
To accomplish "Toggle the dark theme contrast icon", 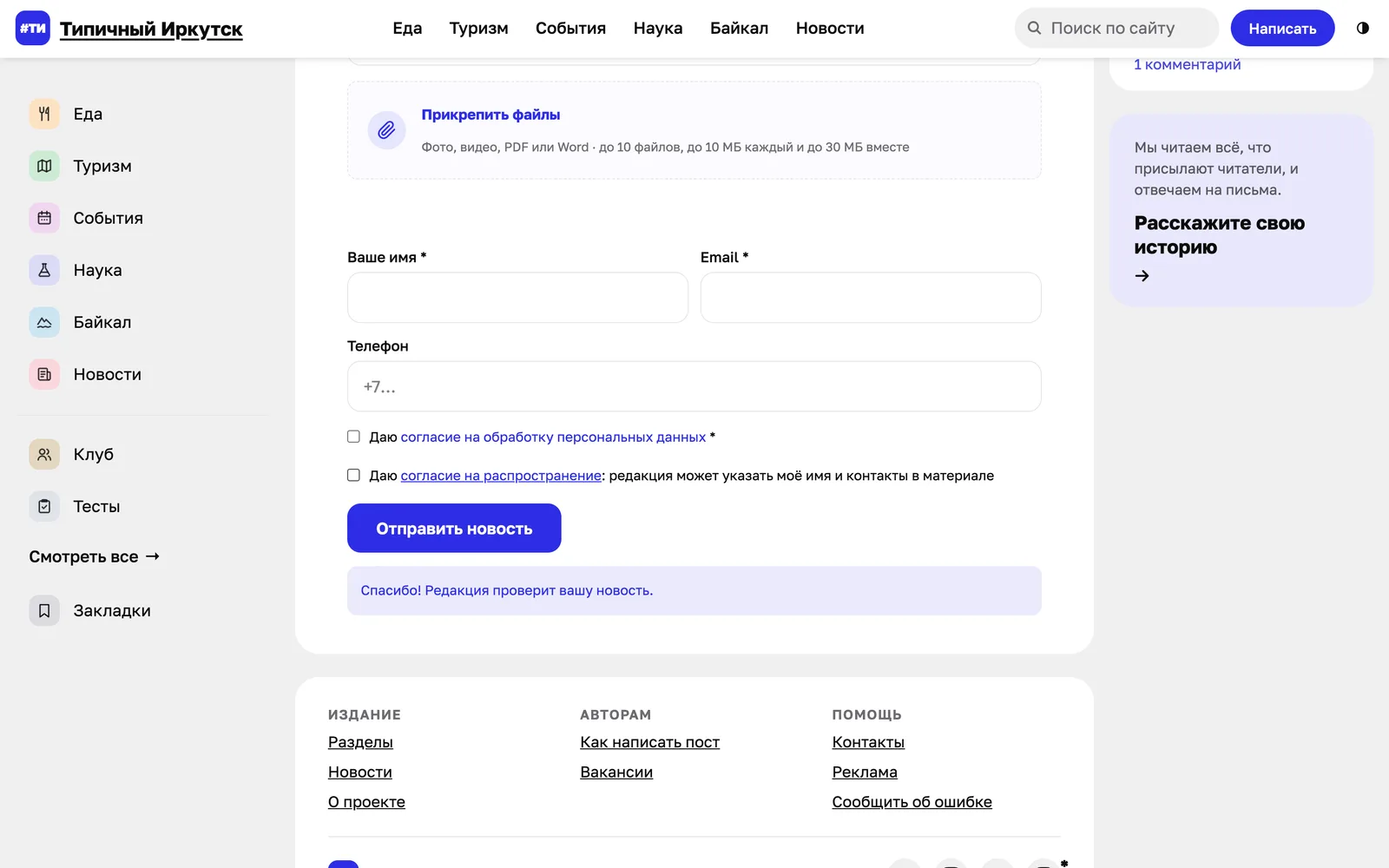I will (1363, 28).
